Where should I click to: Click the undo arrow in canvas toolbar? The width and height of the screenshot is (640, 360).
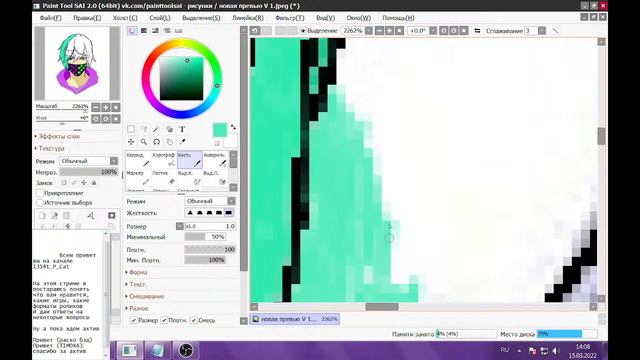tap(255, 31)
